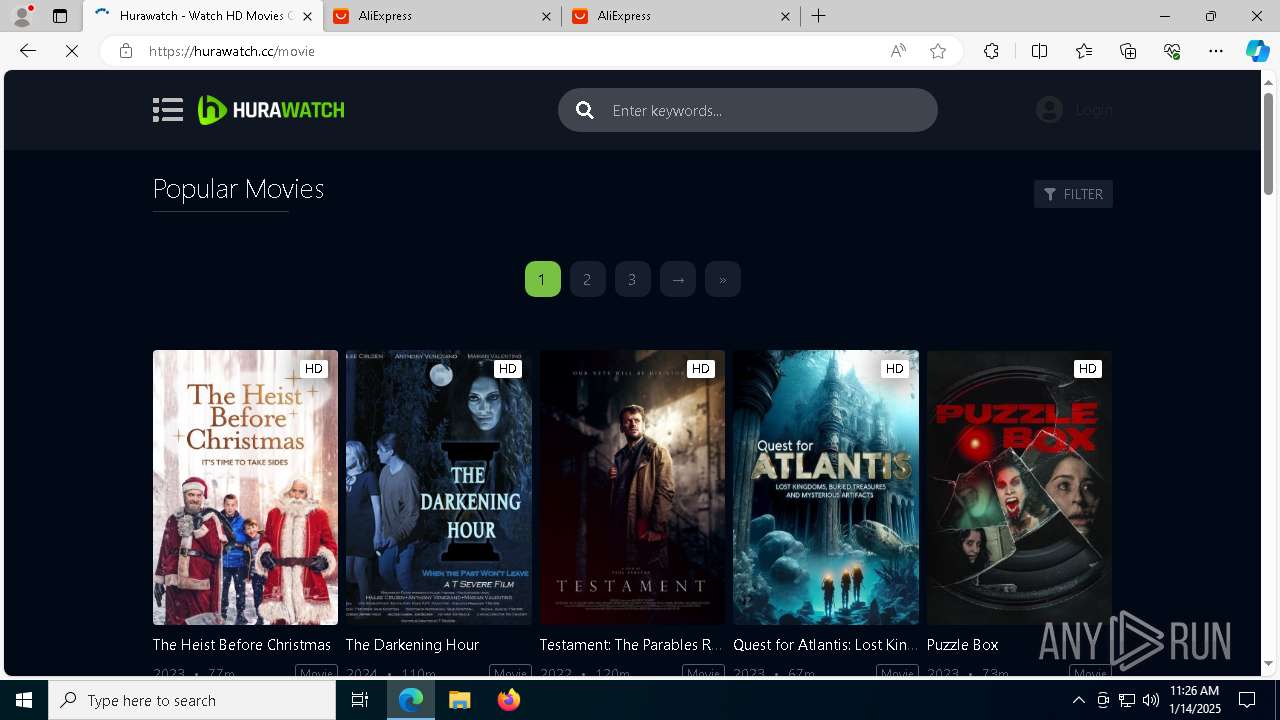
Task: View site information lock icon
Action: click(126, 51)
